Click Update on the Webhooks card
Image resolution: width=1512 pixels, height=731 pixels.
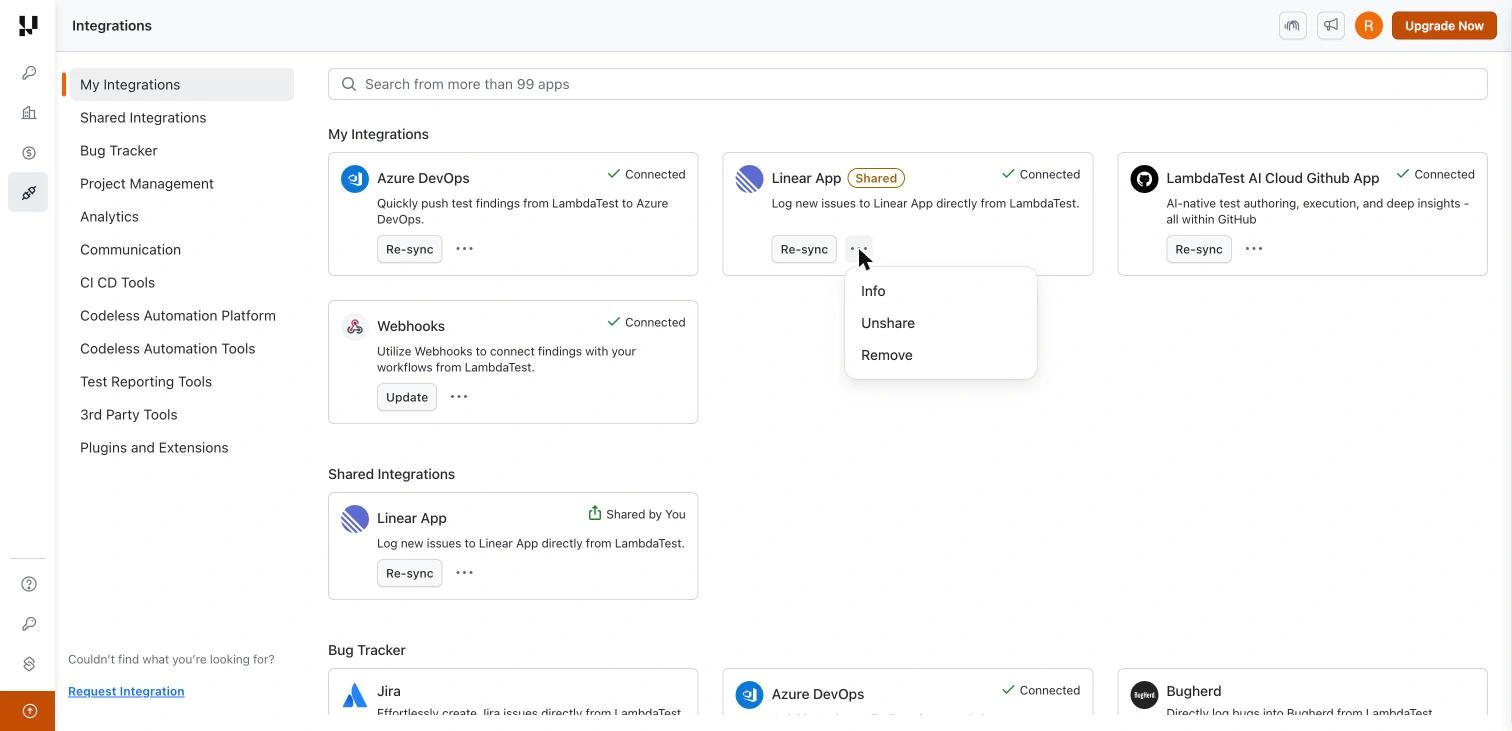[407, 397]
